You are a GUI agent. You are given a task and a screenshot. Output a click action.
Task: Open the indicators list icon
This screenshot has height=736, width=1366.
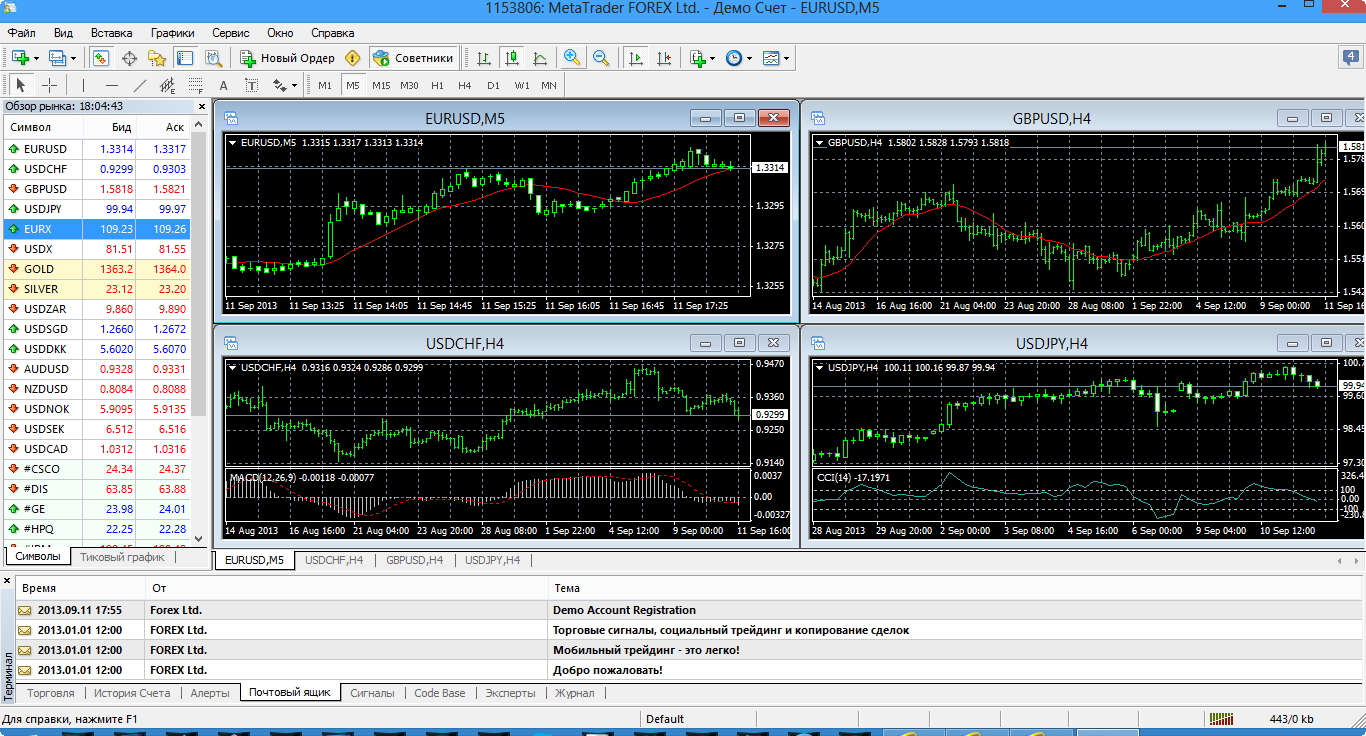[x=698, y=58]
